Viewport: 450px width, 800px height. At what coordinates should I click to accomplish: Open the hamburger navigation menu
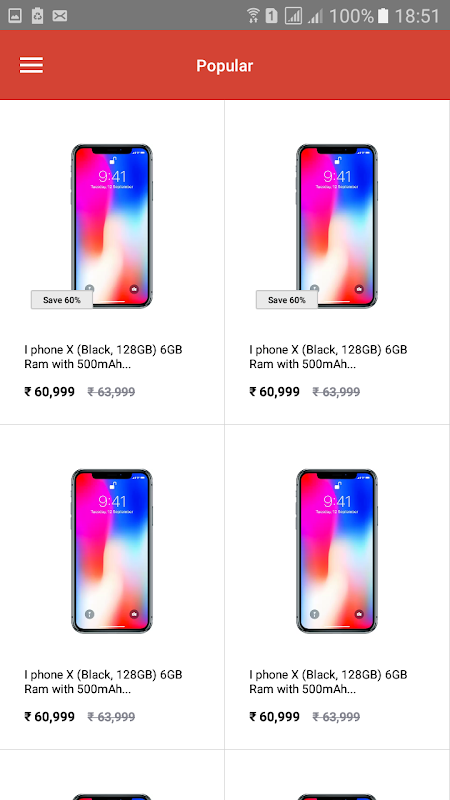31,65
